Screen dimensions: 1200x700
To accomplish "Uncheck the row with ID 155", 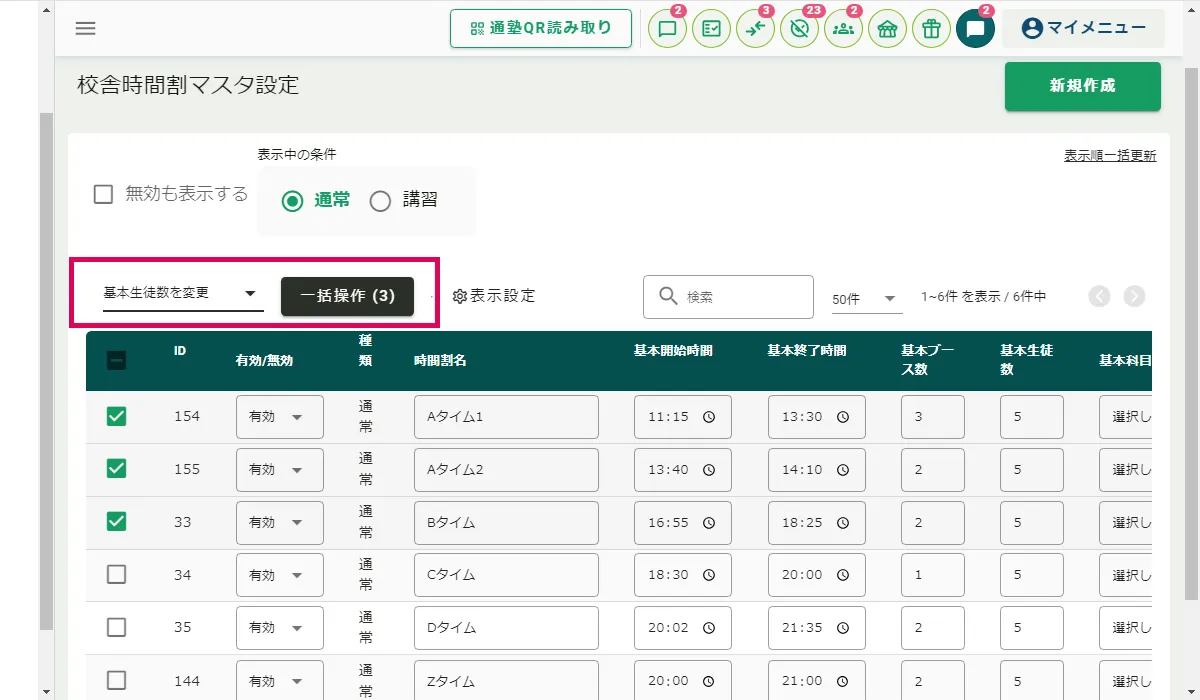I will tap(116, 468).
